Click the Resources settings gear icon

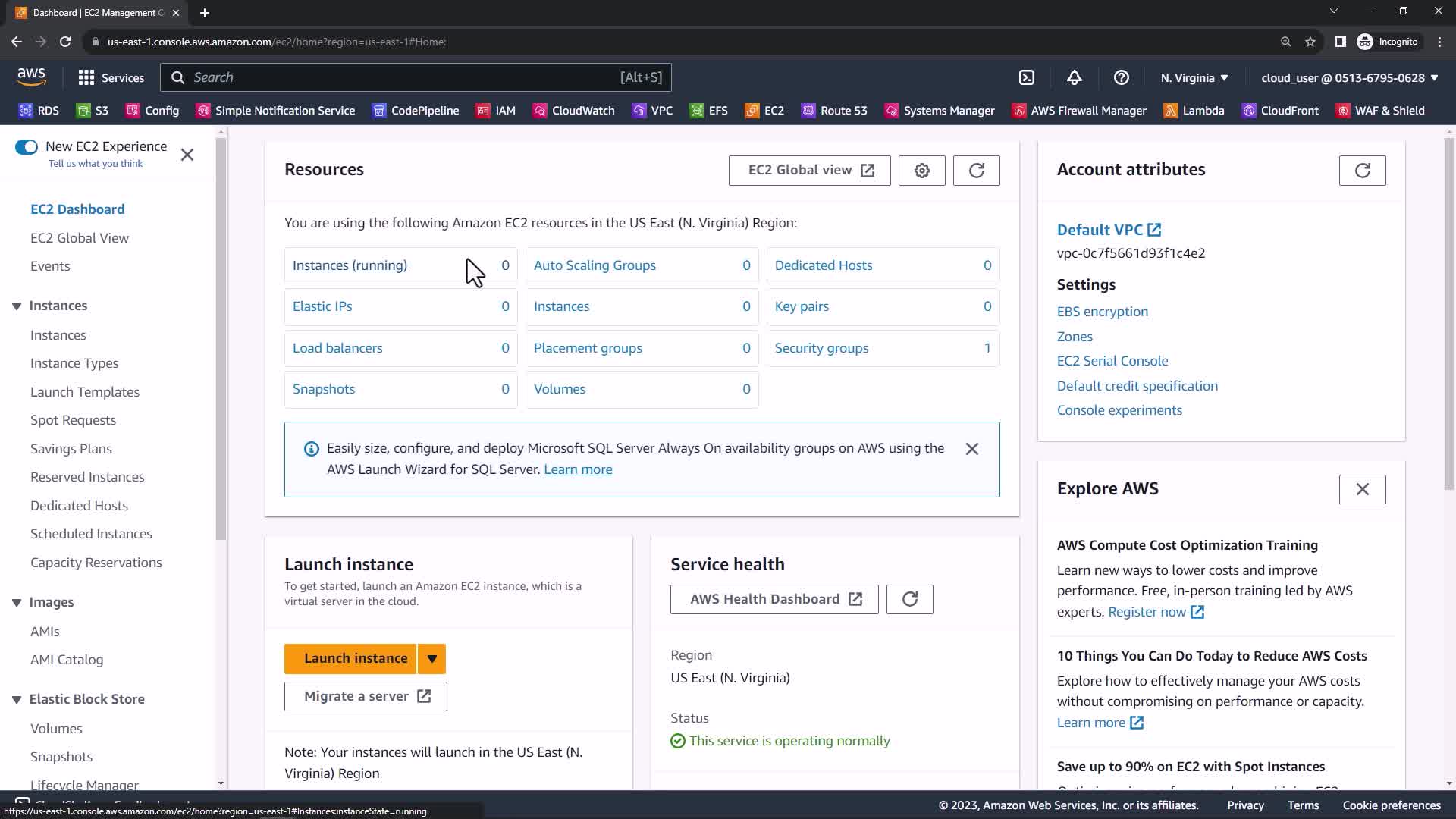pyautogui.click(x=921, y=171)
